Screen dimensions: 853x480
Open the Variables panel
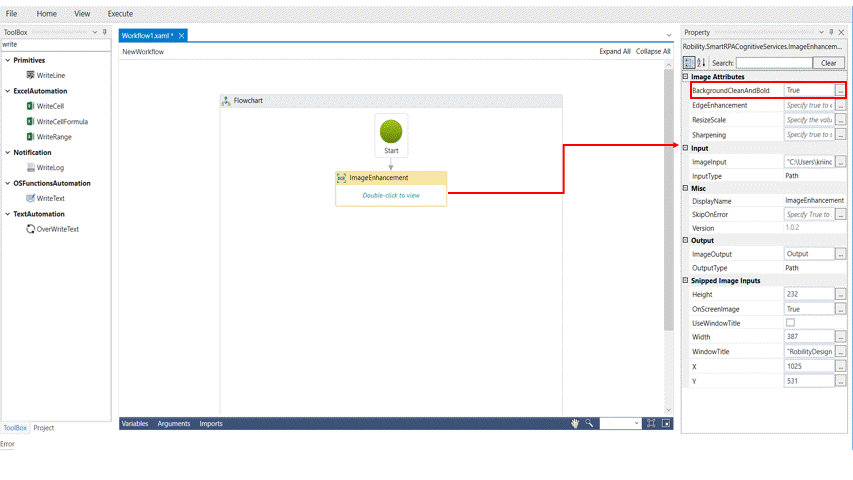tap(135, 423)
